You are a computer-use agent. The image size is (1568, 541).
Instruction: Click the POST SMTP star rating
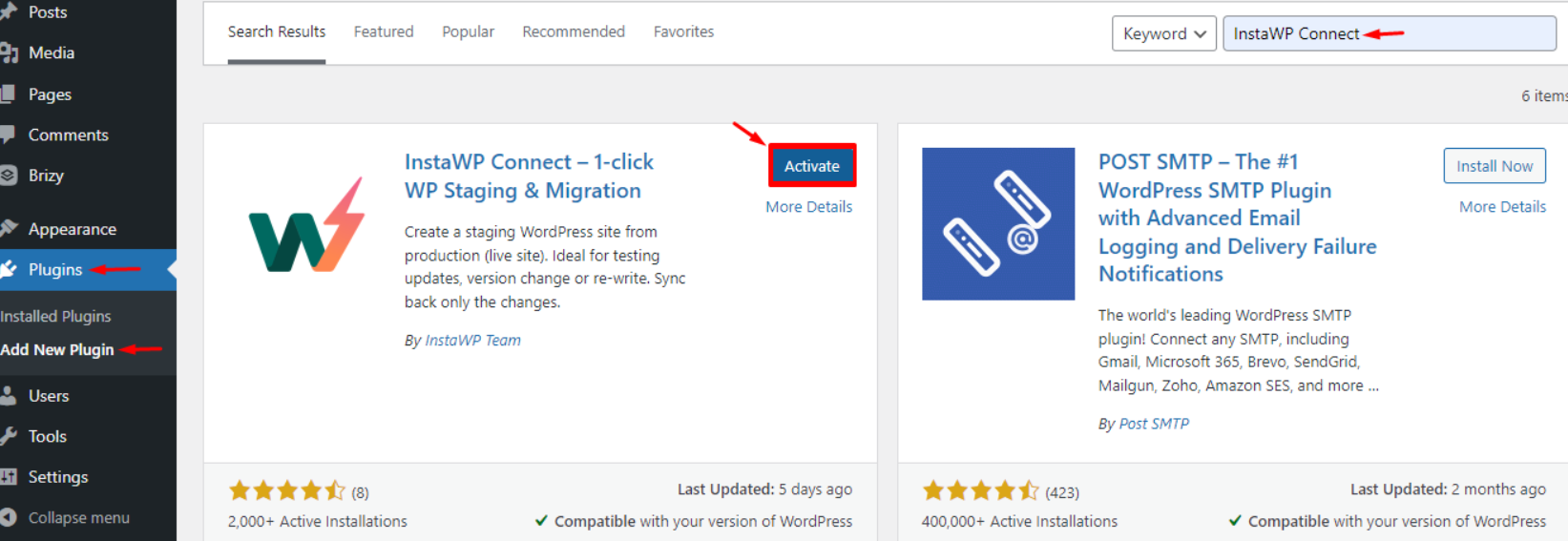click(x=980, y=490)
